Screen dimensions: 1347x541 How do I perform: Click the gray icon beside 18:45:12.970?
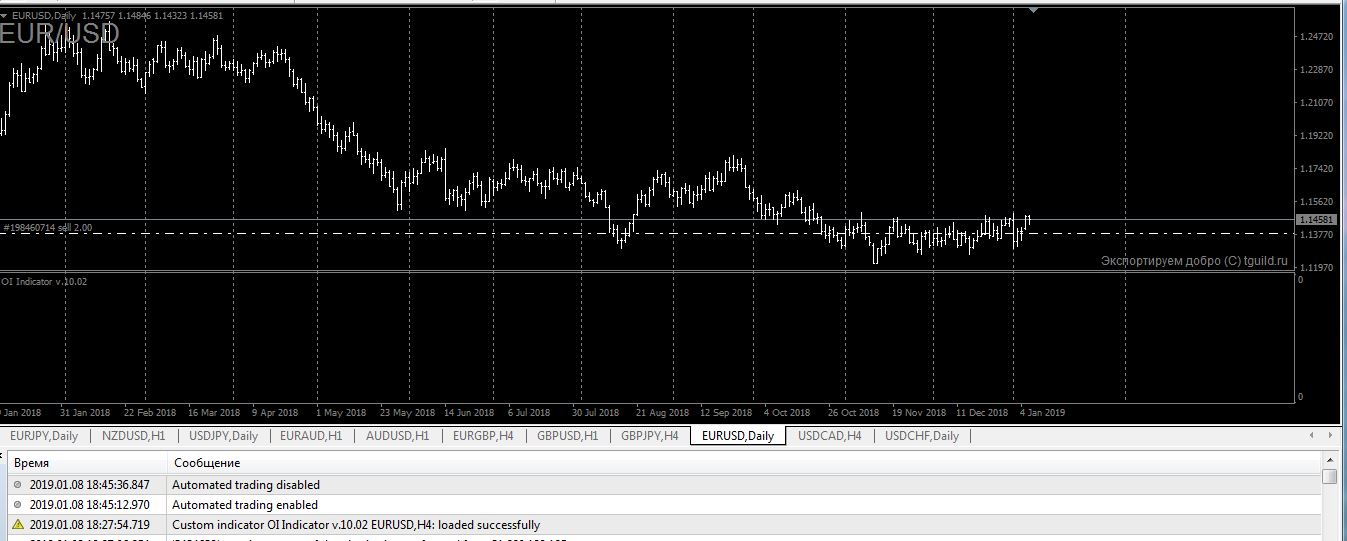click(x=18, y=504)
